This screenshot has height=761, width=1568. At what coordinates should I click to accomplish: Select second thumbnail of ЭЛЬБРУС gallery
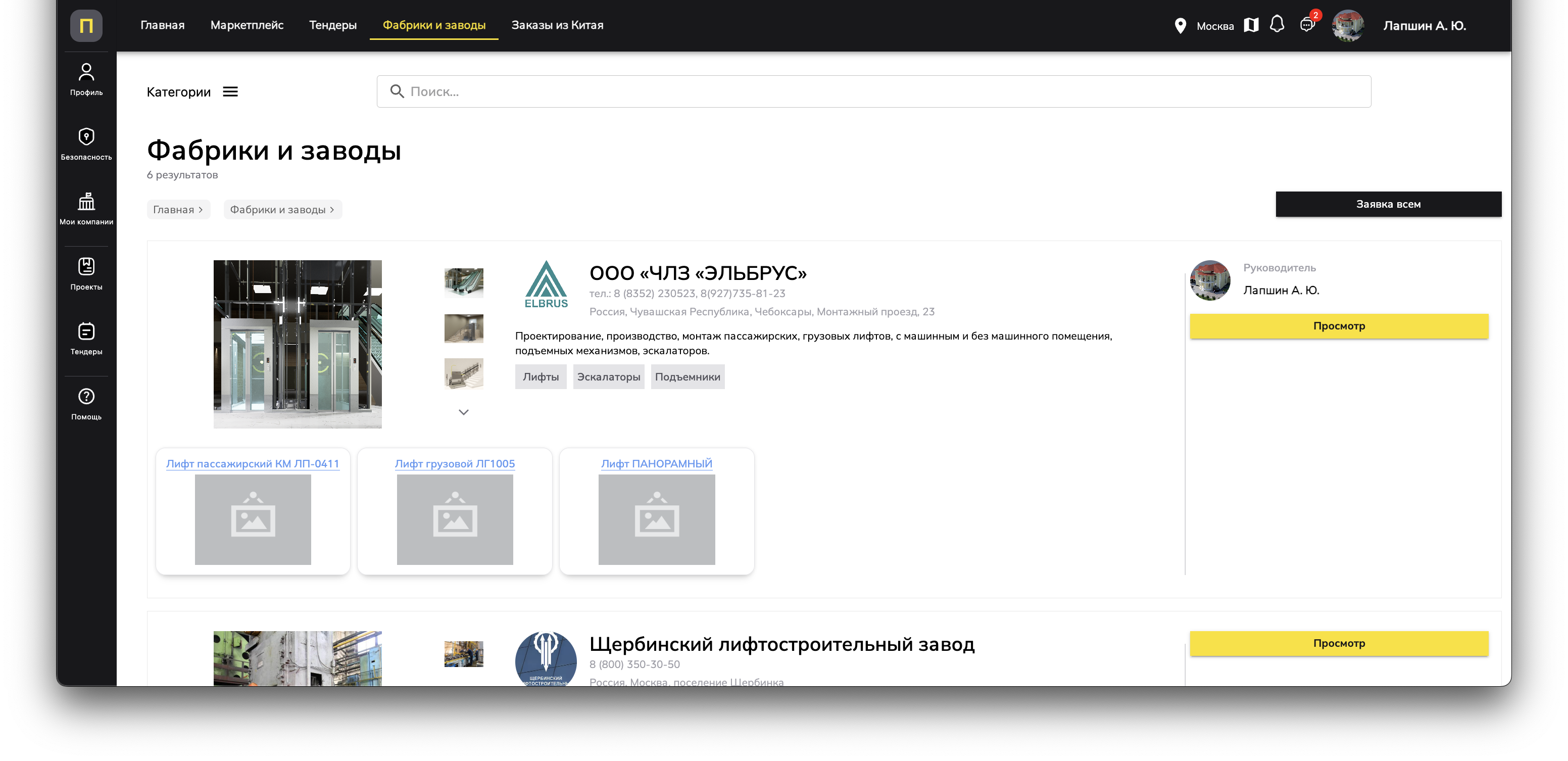(x=464, y=329)
